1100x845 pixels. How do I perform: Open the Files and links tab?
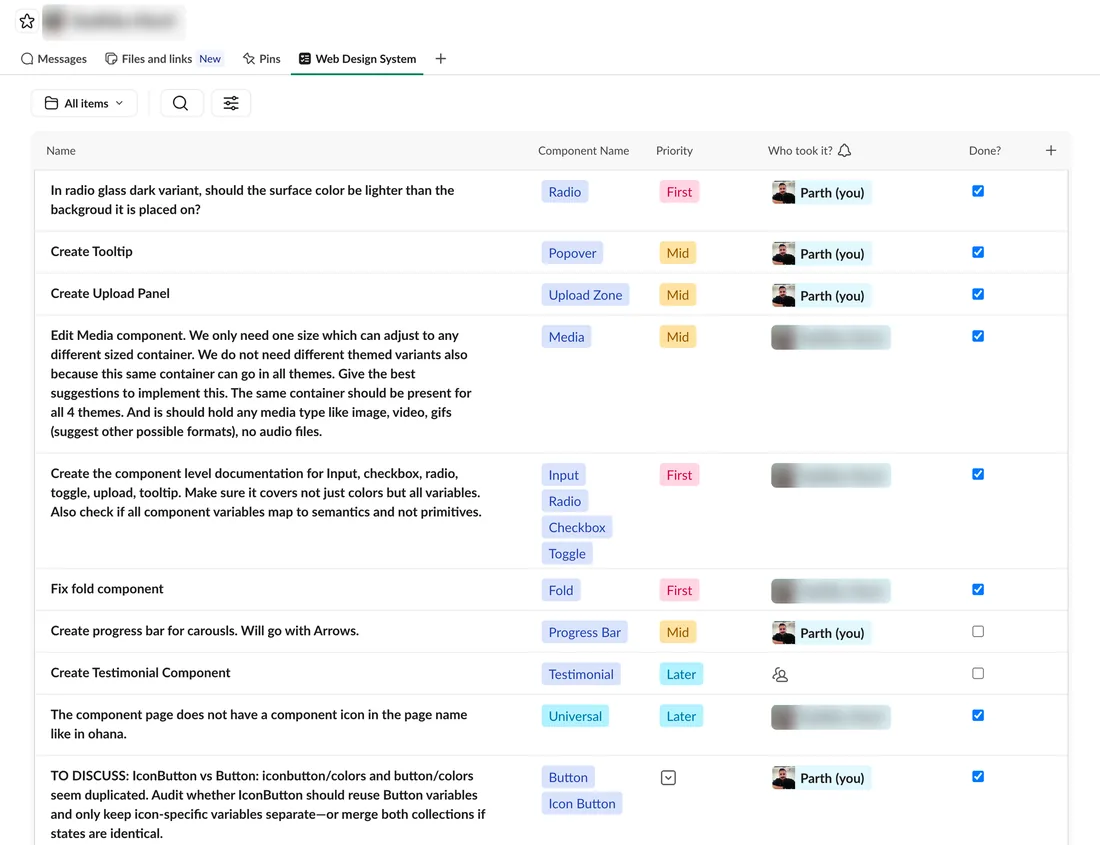click(x=163, y=59)
